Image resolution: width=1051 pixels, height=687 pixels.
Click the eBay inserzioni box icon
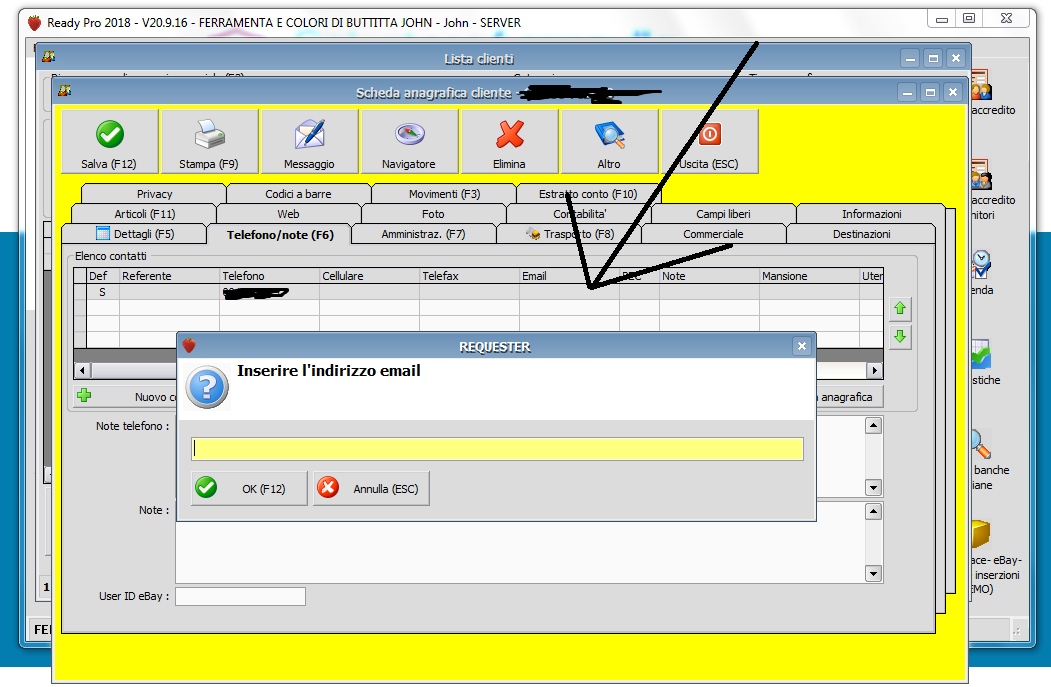coord(981,534)
